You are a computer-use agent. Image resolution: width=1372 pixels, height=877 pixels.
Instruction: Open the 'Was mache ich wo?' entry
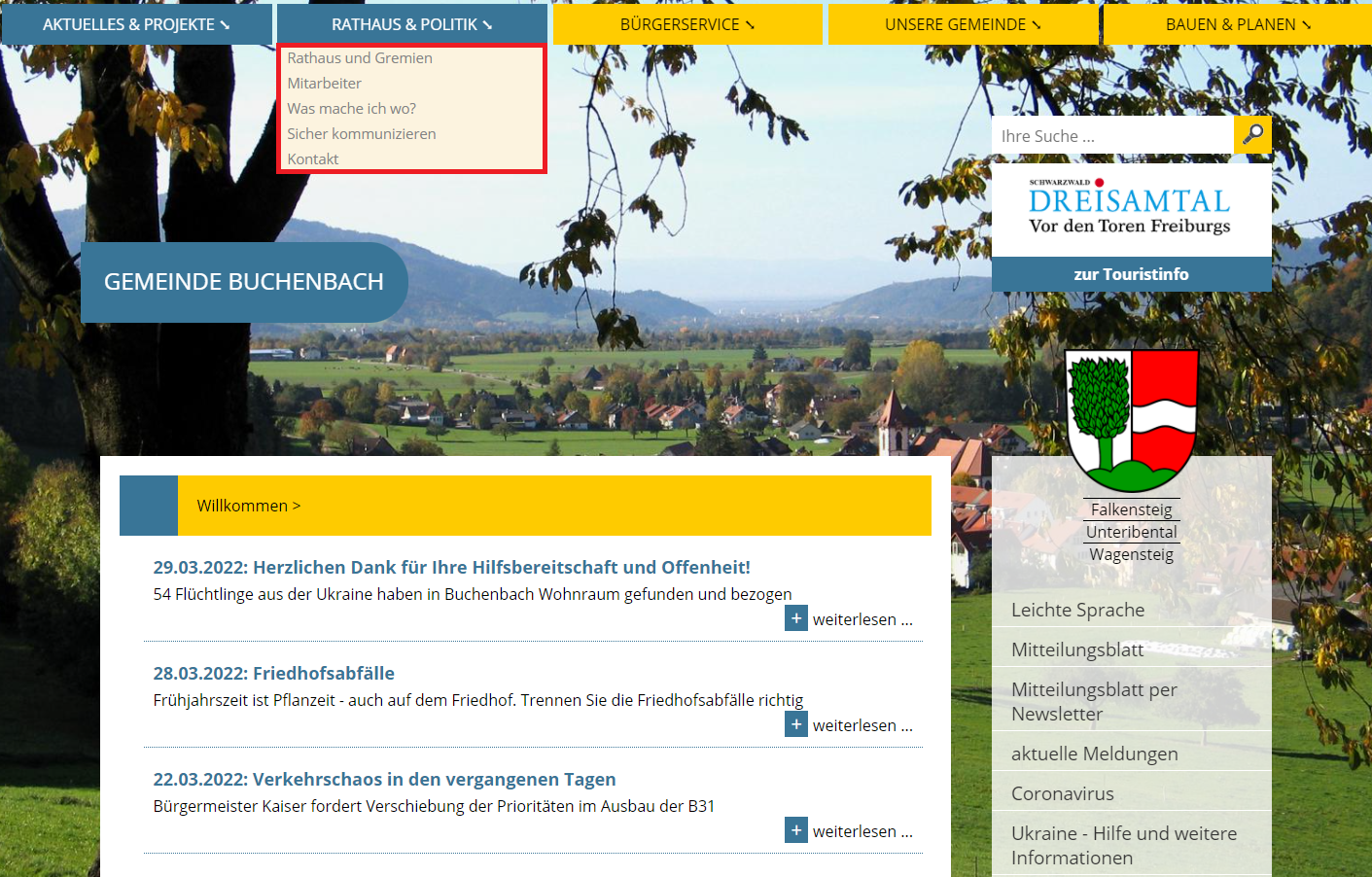coord(352,109)
